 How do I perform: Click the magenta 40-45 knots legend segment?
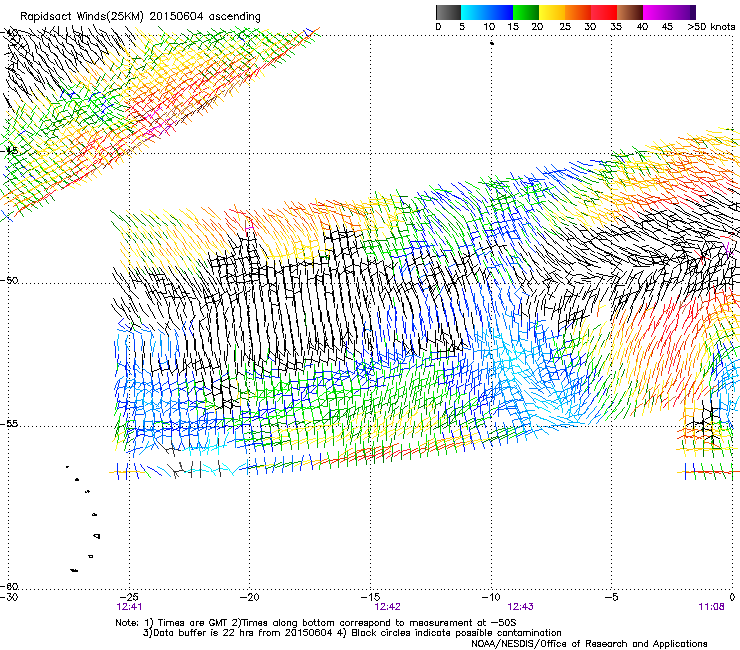coord(656,12)
